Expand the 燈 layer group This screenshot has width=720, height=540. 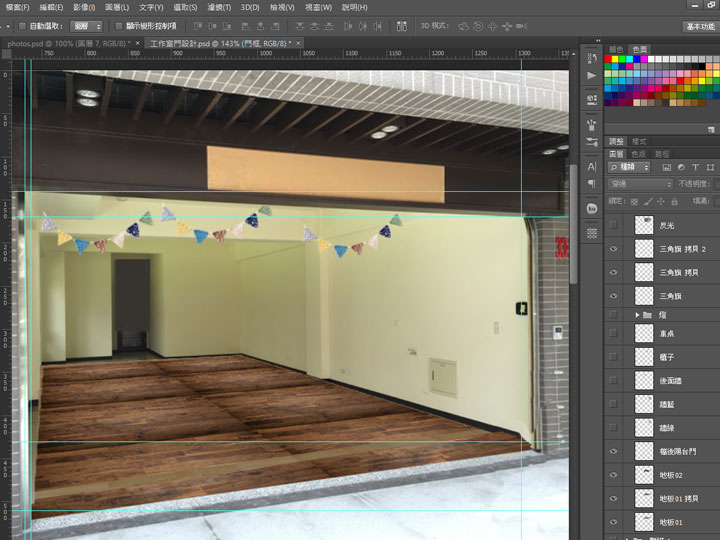coord(638,316)
